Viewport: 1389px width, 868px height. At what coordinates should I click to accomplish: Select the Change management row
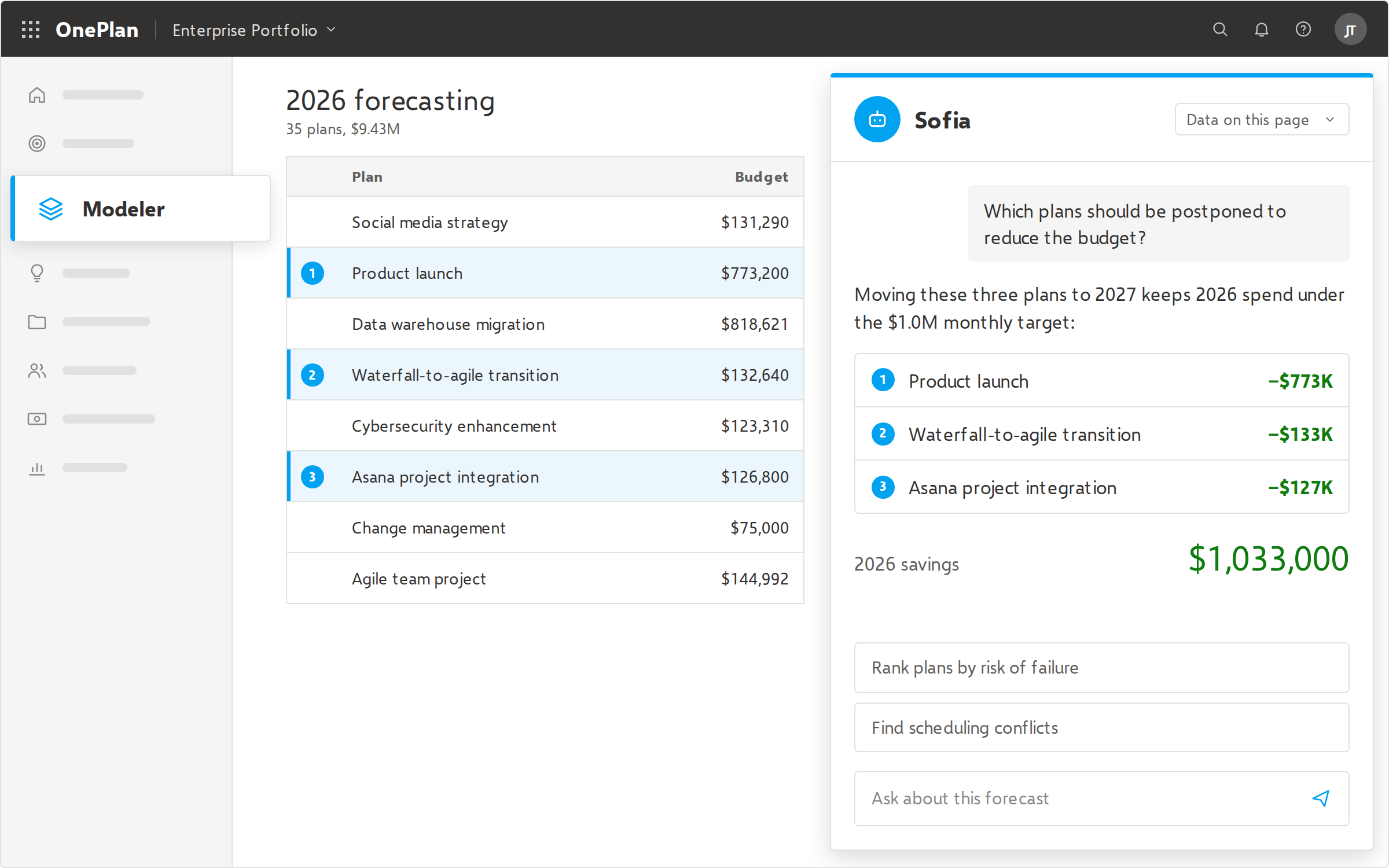pos(545,528)
